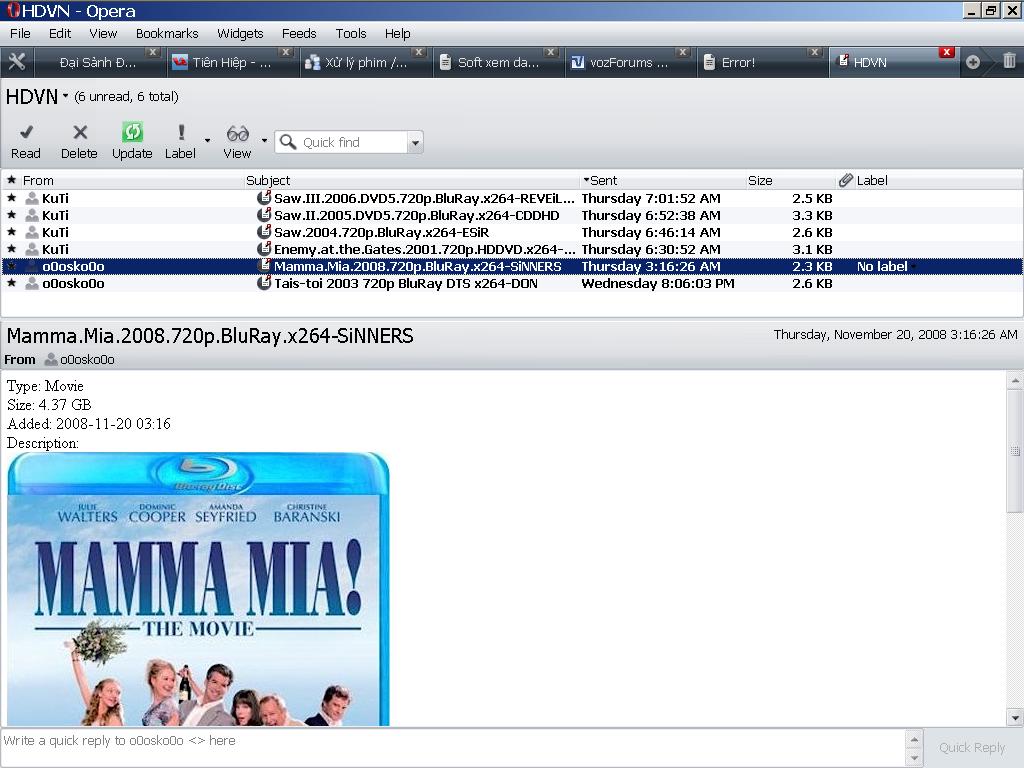Toggle the star flag on Tais-toi 2003 message
This screenshot has height=768, width=1024.
[x=12, y=283]
